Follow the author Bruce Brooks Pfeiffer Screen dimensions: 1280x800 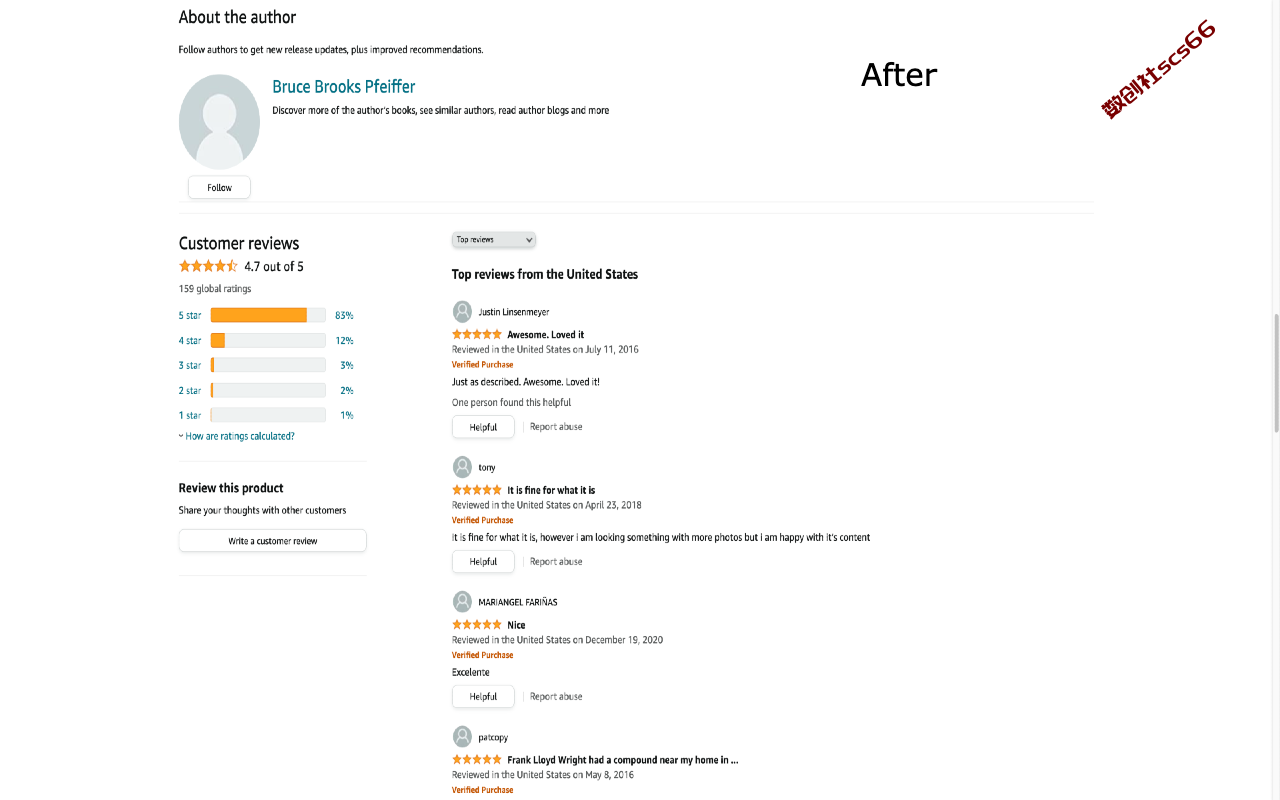tap(219, 187)
